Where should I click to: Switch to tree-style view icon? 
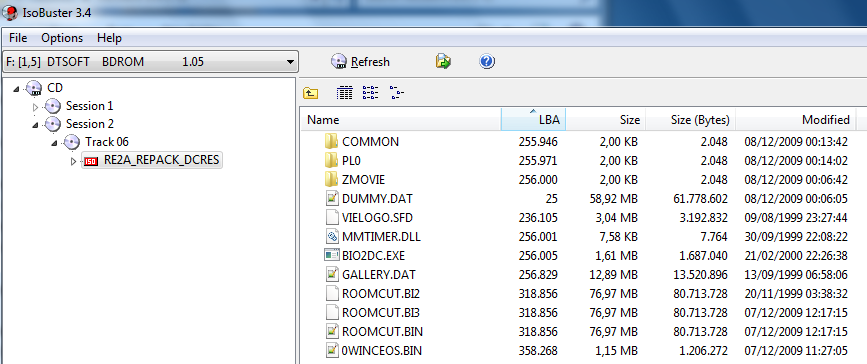point(396,93)
